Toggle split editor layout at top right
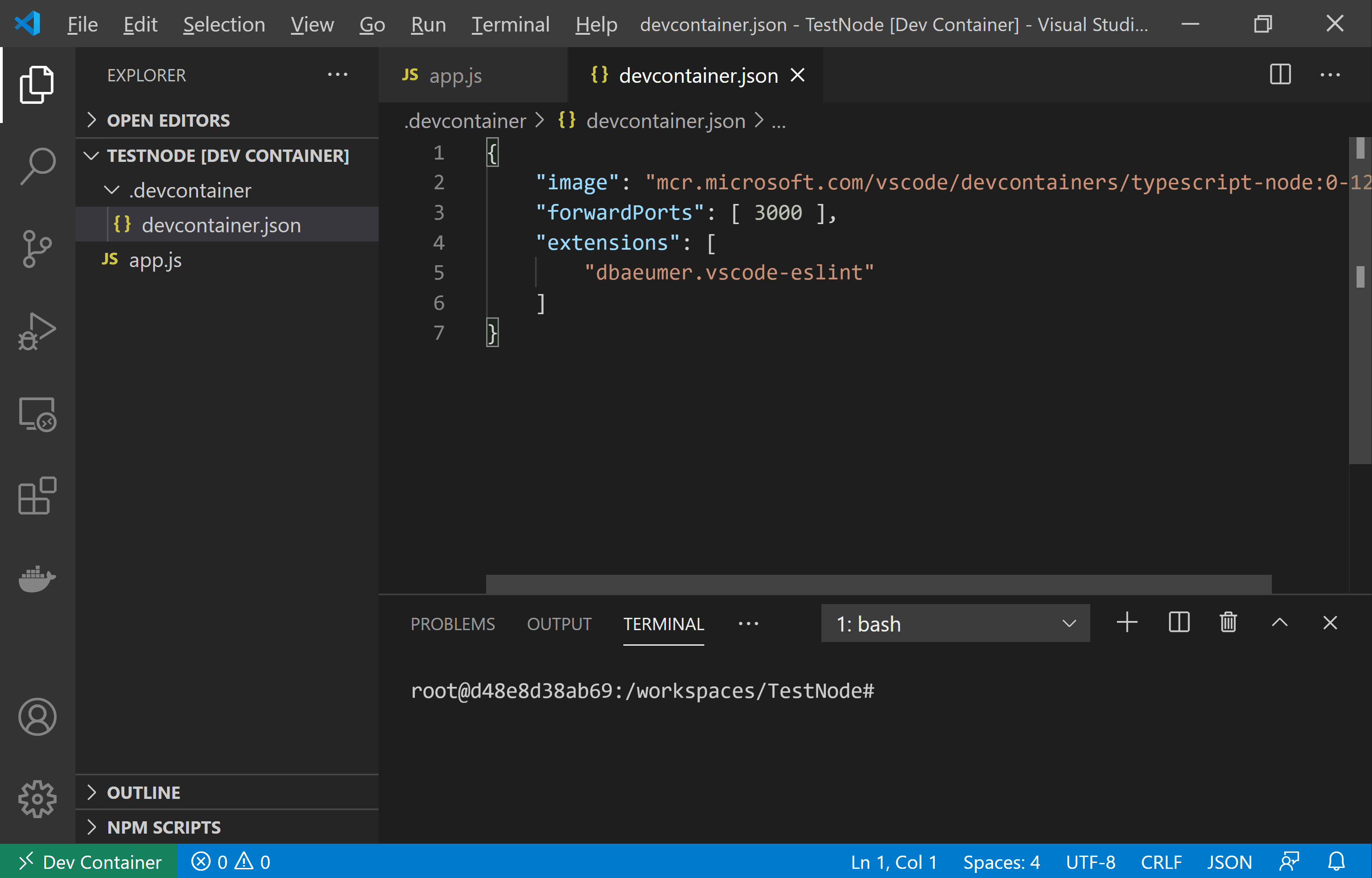The image size is (1372, 878). click(x=1280, y=74)
